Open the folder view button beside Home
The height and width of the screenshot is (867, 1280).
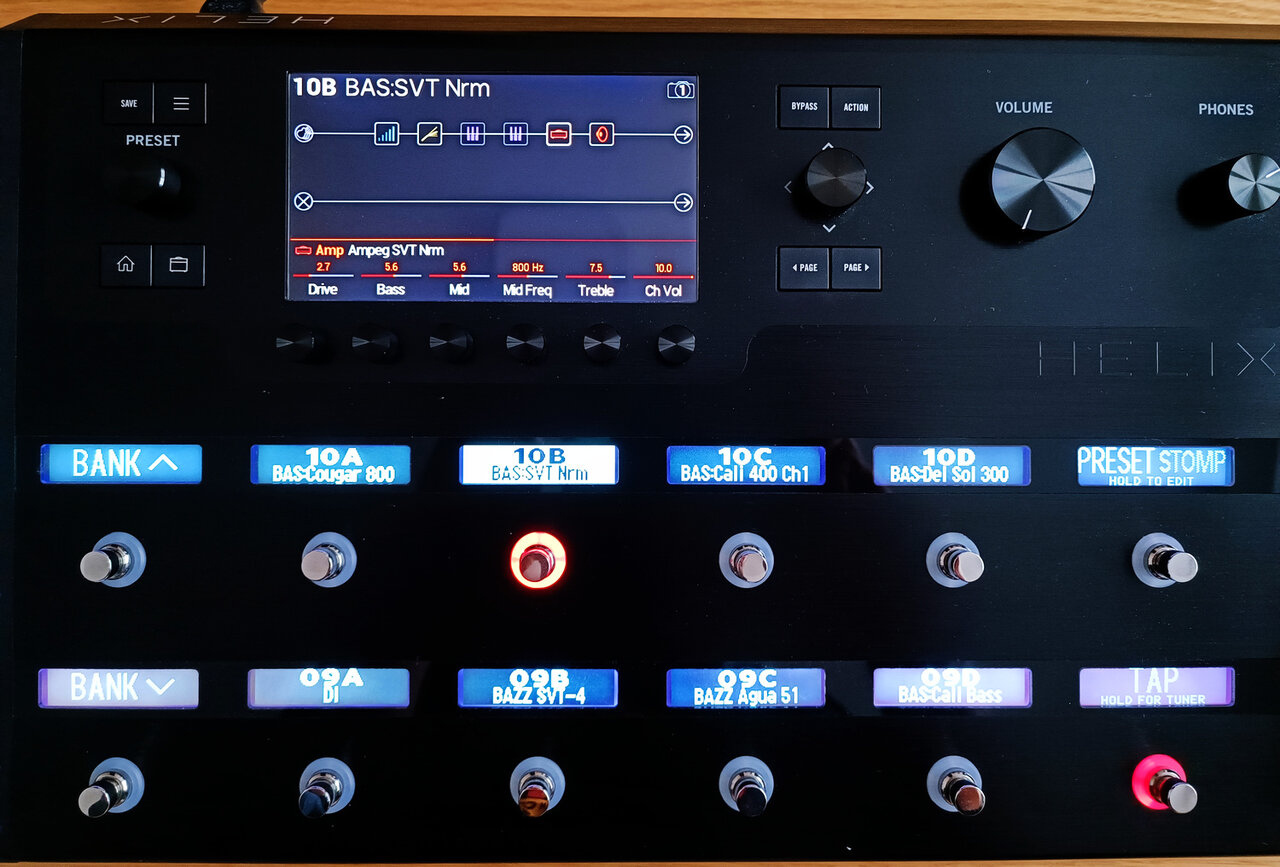tap(179, 265)
